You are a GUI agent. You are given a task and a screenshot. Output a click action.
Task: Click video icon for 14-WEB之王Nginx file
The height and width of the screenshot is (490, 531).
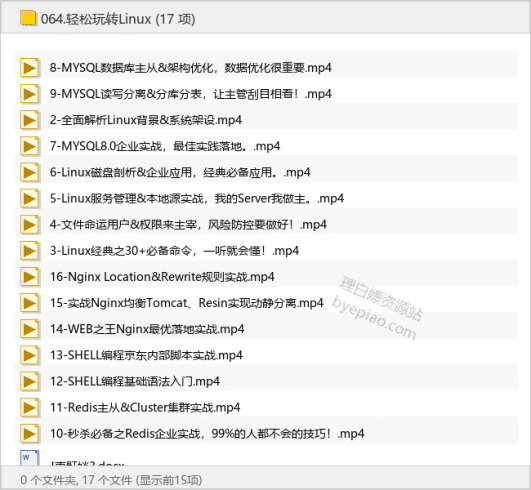tap(29, 329)
